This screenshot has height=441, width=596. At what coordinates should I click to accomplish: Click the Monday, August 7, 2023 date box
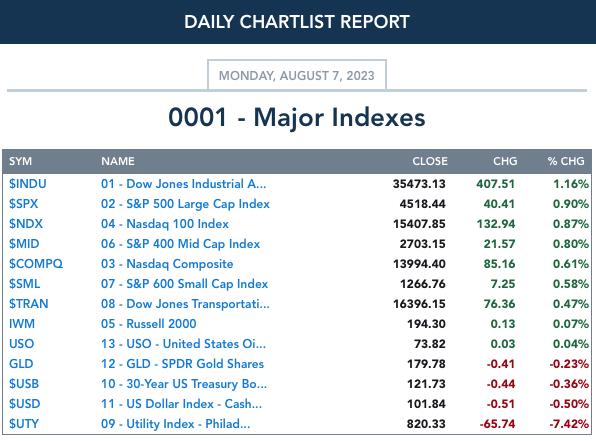tap(297, 75)
